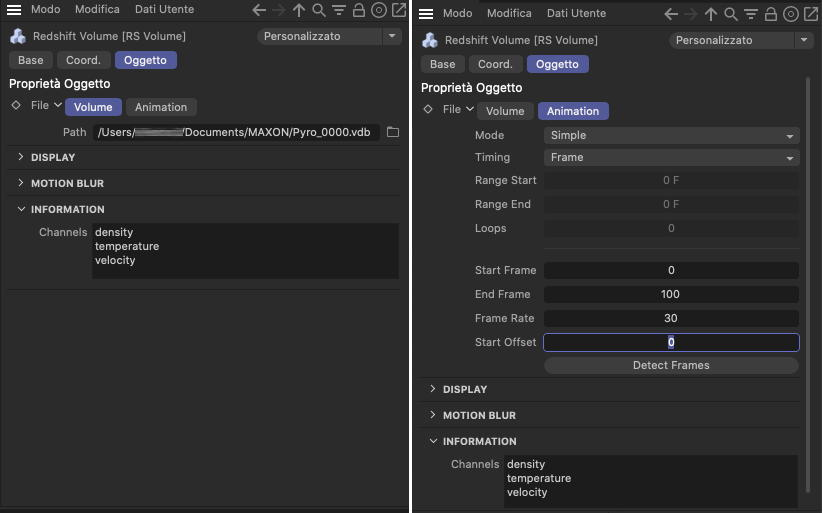Click Detect Frames button
The image size is (823, 513).
671,365
